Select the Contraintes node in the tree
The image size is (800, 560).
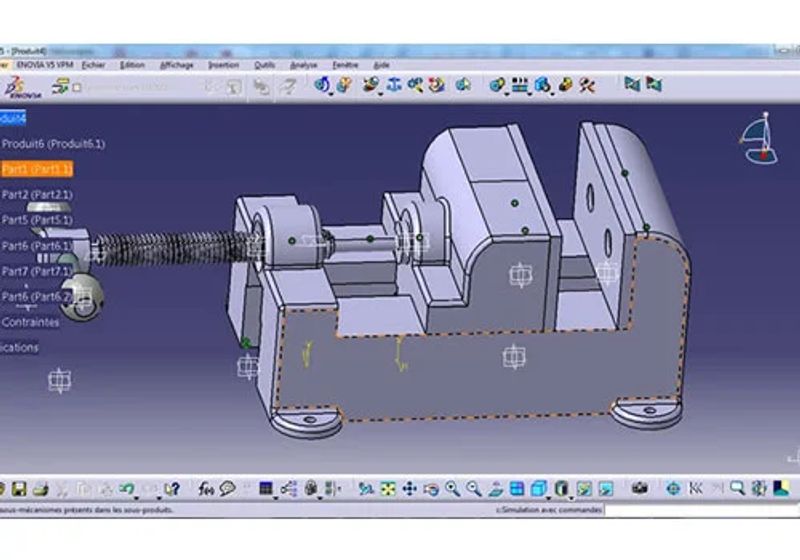click(x=30, y=322)
